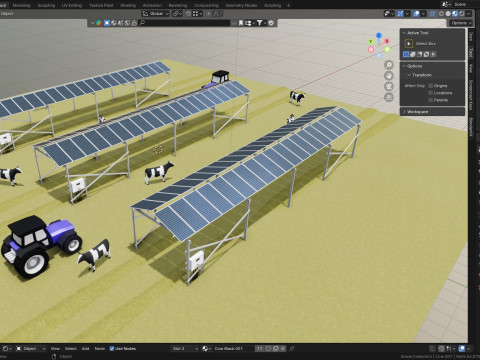Collapse the Transform subpanel

pyautogui.click(x=409, y=75)
